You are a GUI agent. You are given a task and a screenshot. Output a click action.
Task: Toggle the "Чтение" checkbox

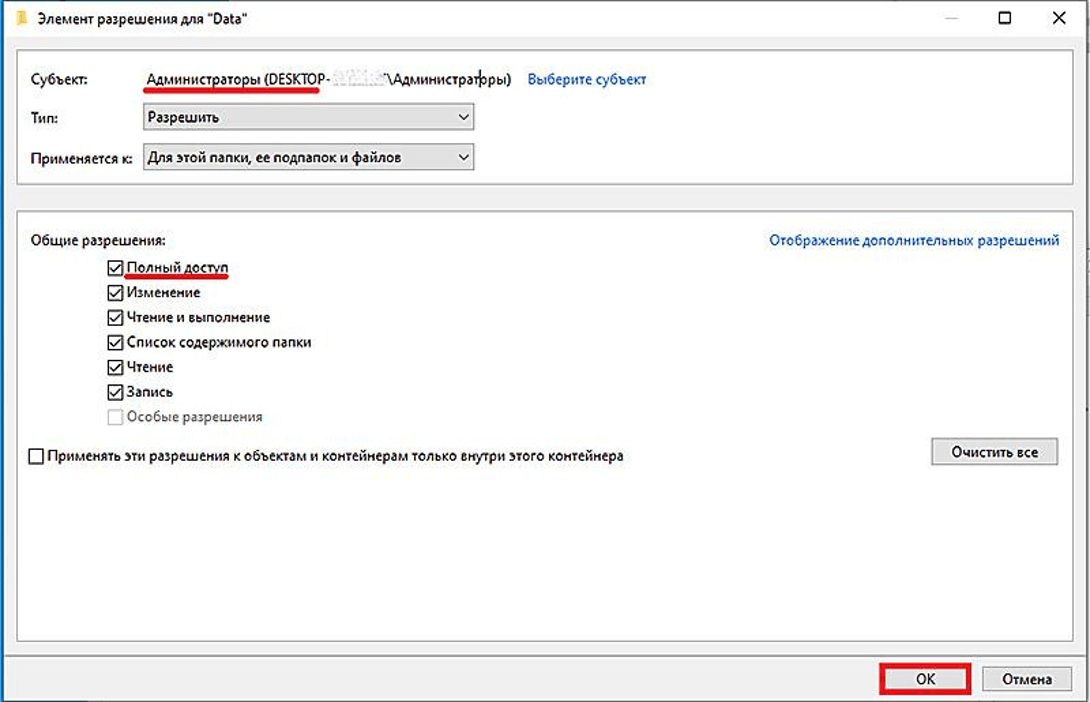[115, 367]
